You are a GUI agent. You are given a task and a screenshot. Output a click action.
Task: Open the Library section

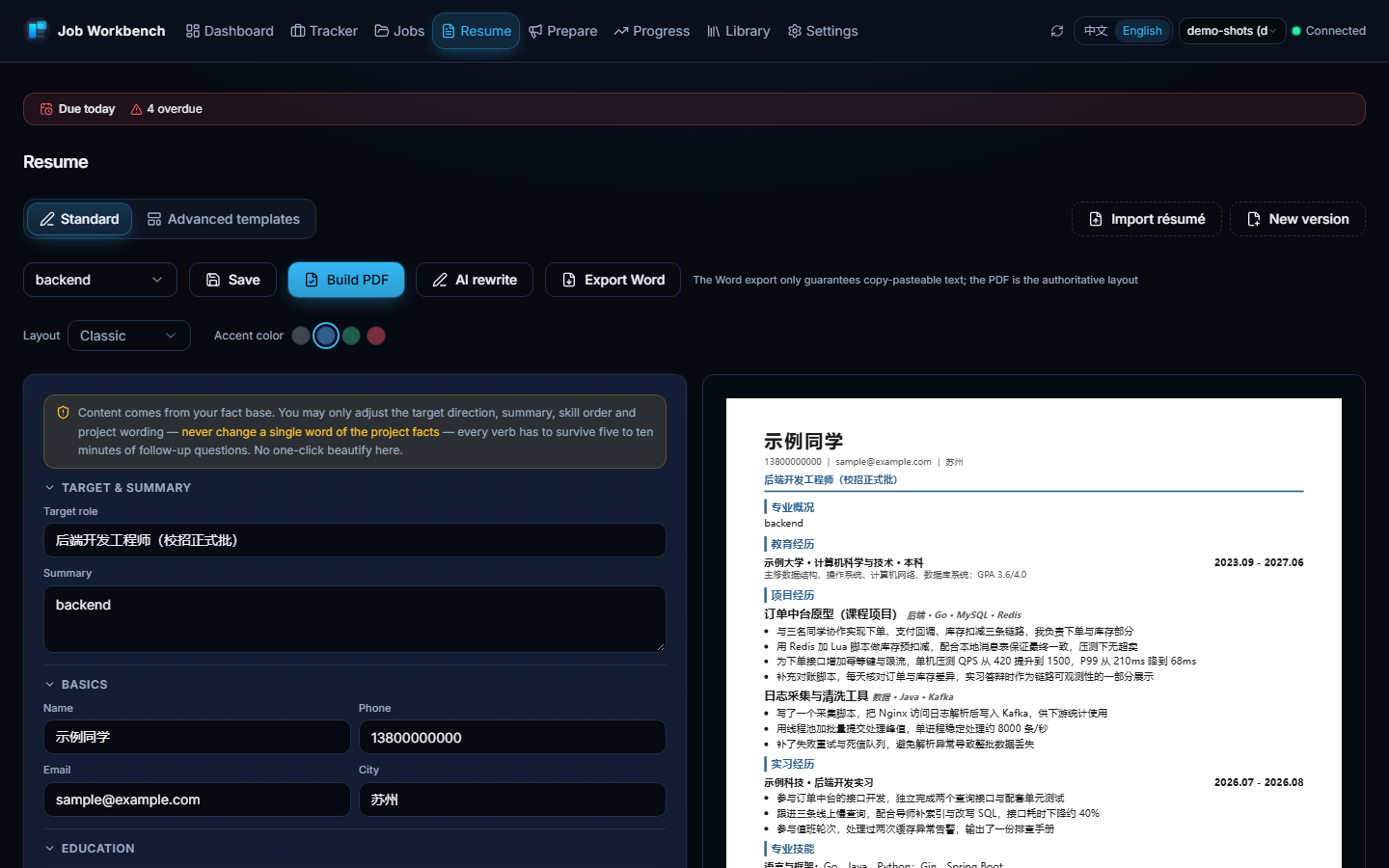[739, 31]
